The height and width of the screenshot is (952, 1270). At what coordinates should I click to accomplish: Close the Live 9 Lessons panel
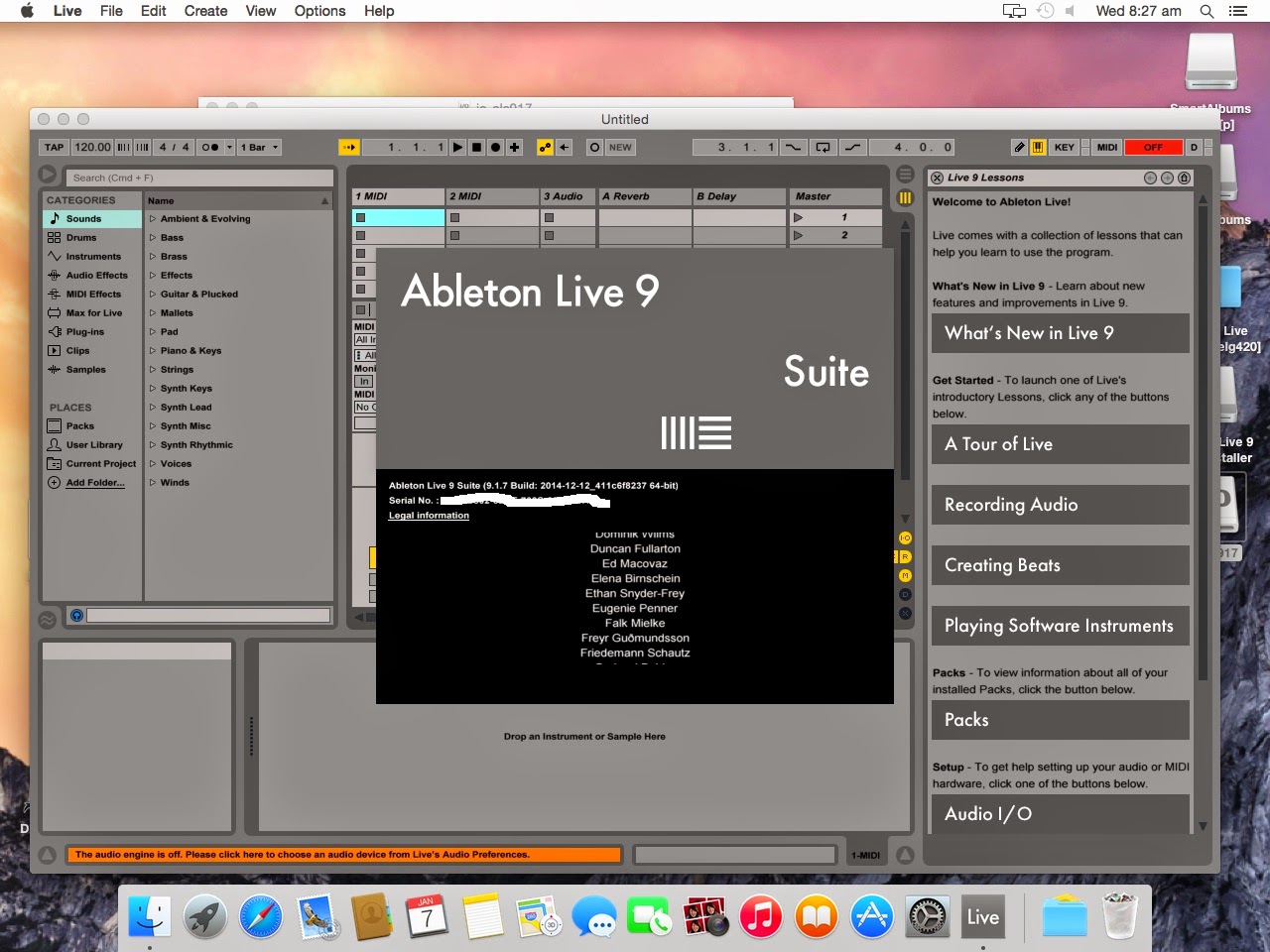coord(937,178)
